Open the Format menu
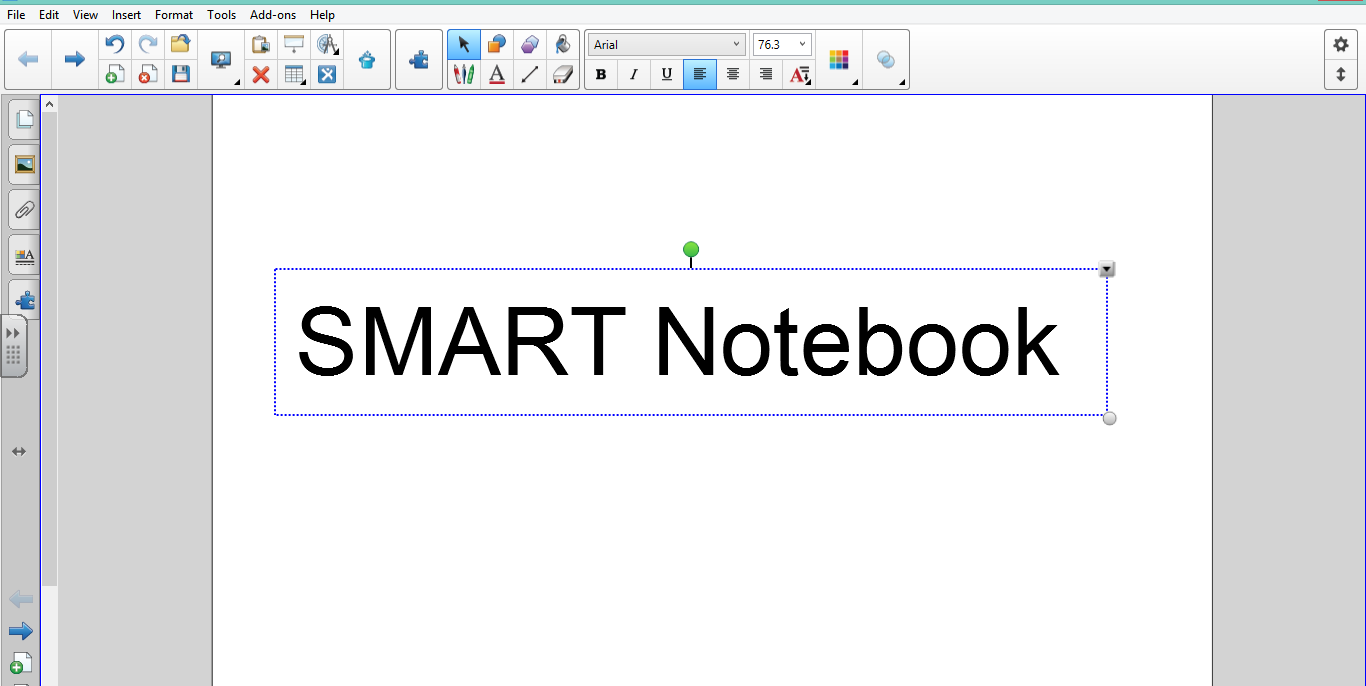1366x686 pixels. [x=174, y=15]
